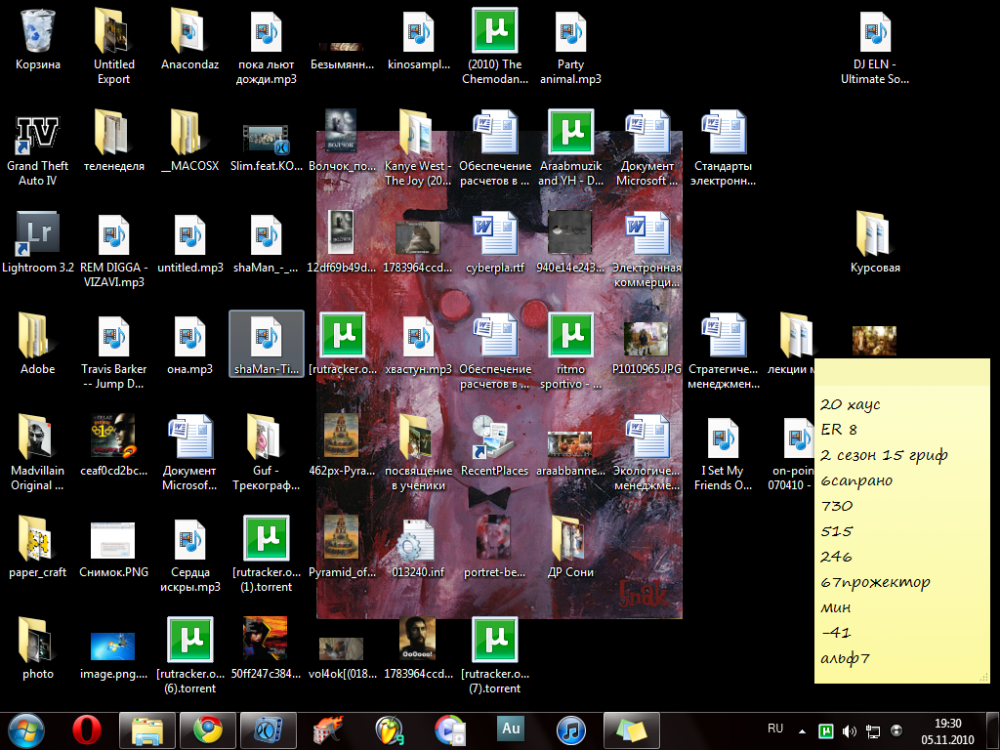The width and height of the screenshot is (1000, 750).
Task: Open the Корзина recycle bin
Action: [x=38, y=40]
